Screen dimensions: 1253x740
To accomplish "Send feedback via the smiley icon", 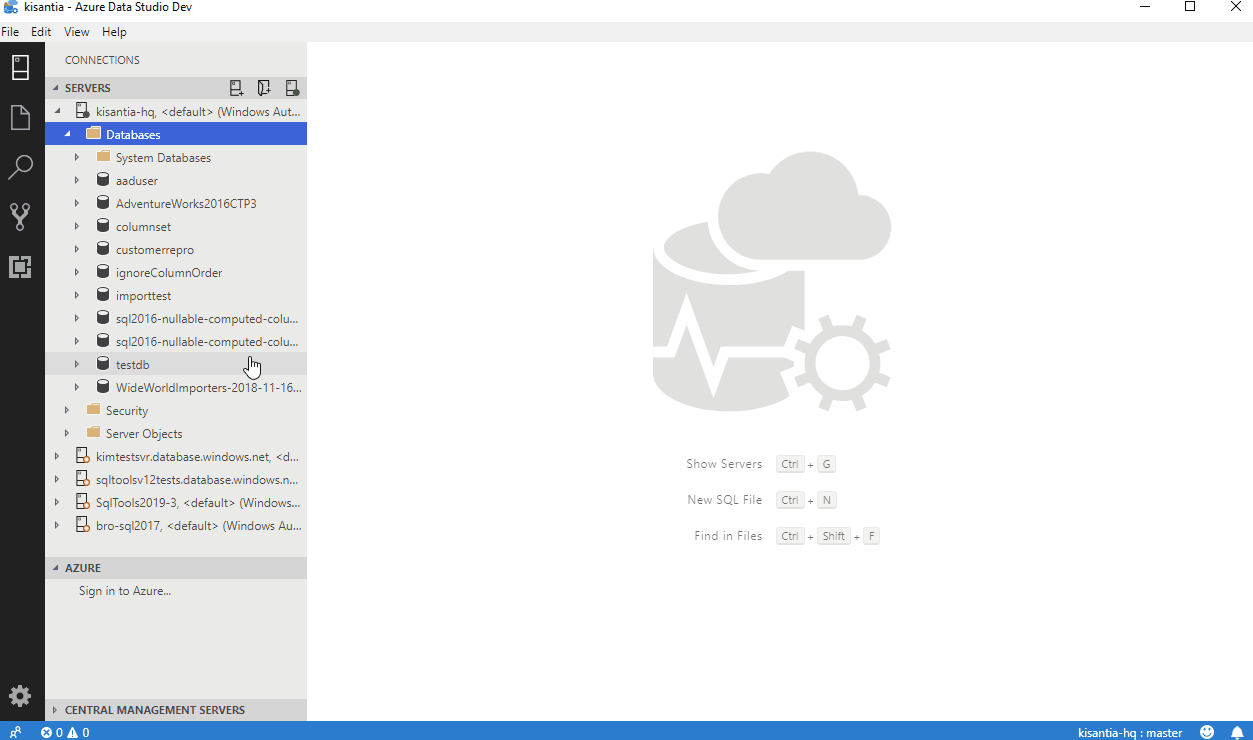I will (1206, 732).
